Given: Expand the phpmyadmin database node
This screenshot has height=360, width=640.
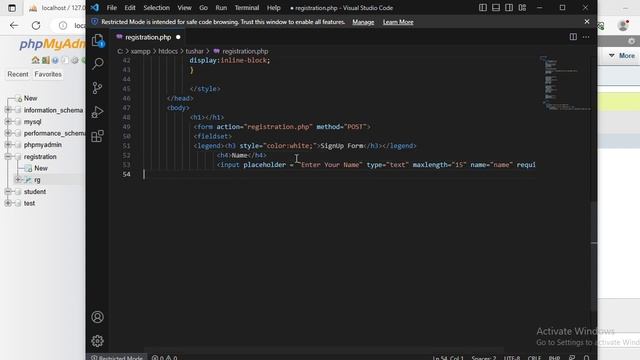Looking at the screenshot, I should [8, 144].
